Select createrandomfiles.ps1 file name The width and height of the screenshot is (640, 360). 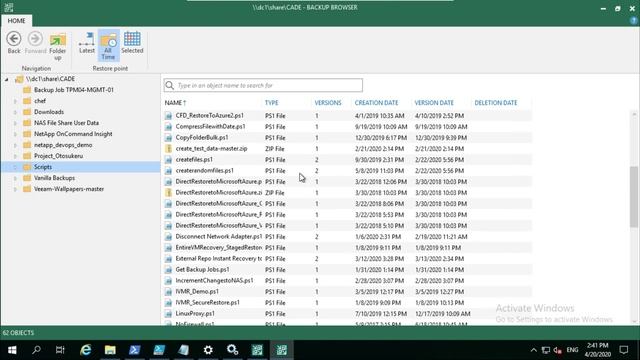point(204,171)
